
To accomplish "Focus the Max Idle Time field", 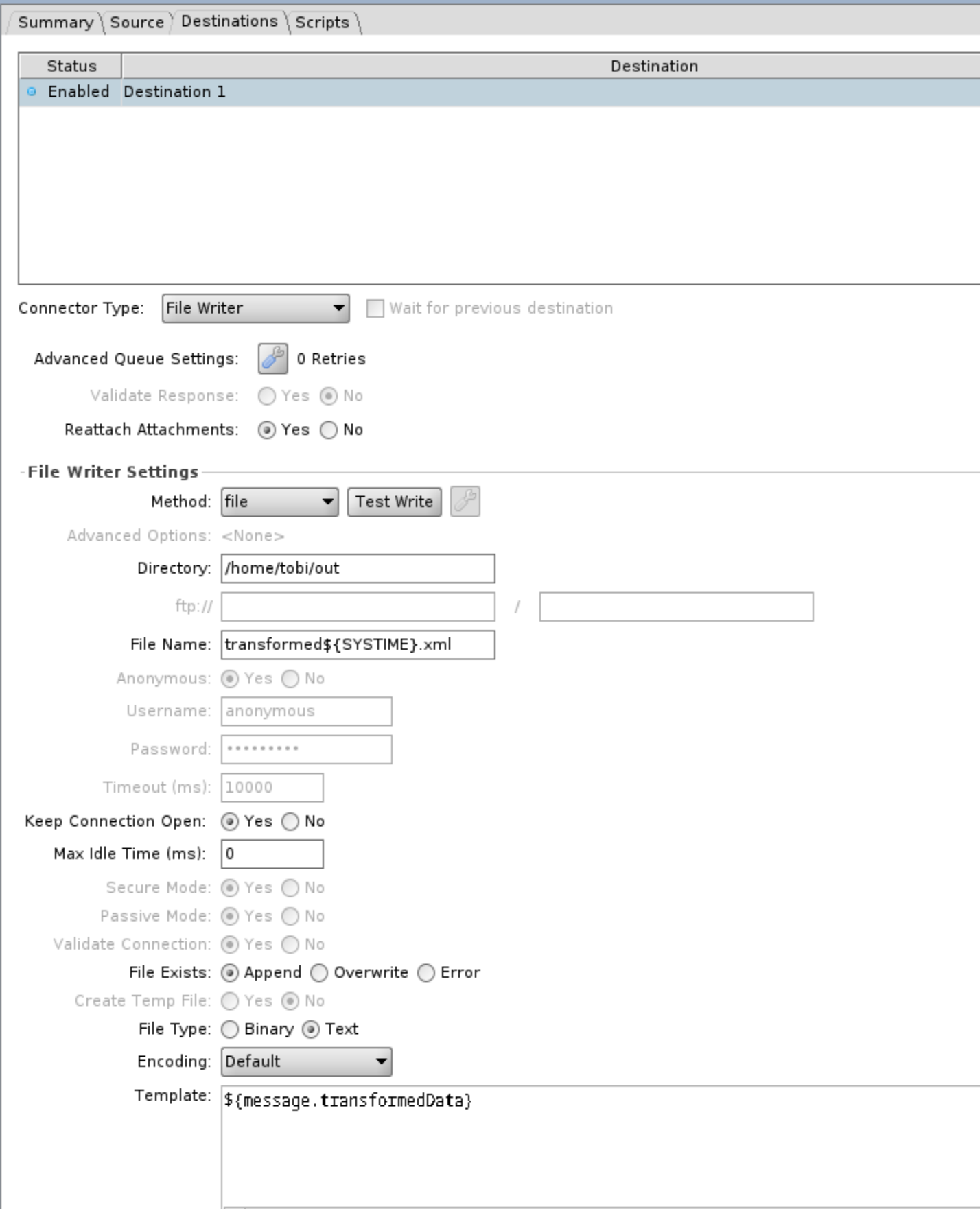I will (272, 854).
